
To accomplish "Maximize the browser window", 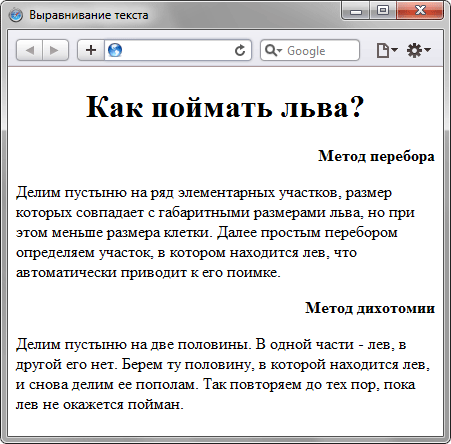I will tap(383, 11).
